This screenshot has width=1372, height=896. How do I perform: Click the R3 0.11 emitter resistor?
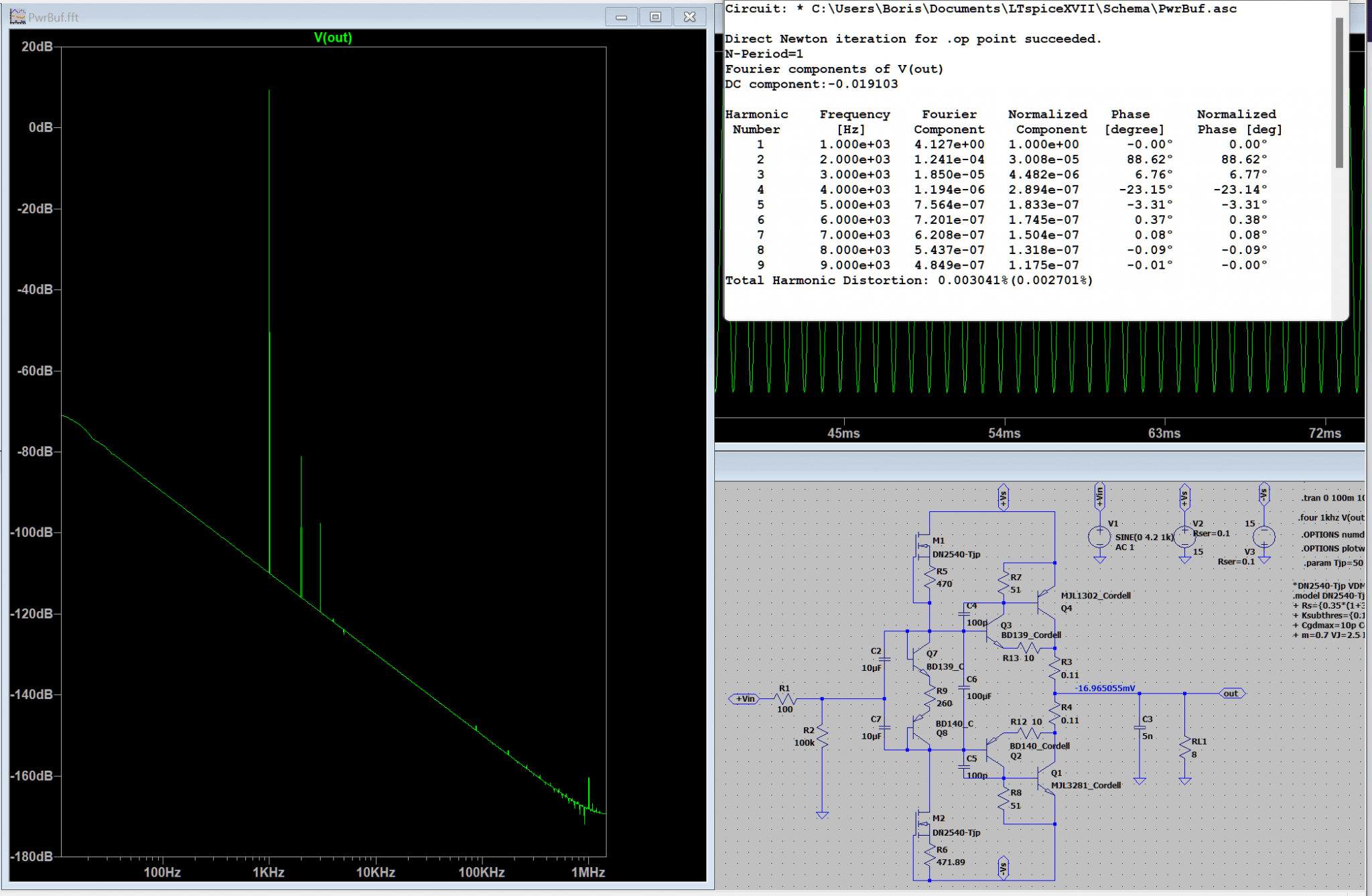(x=1054, y=668)
